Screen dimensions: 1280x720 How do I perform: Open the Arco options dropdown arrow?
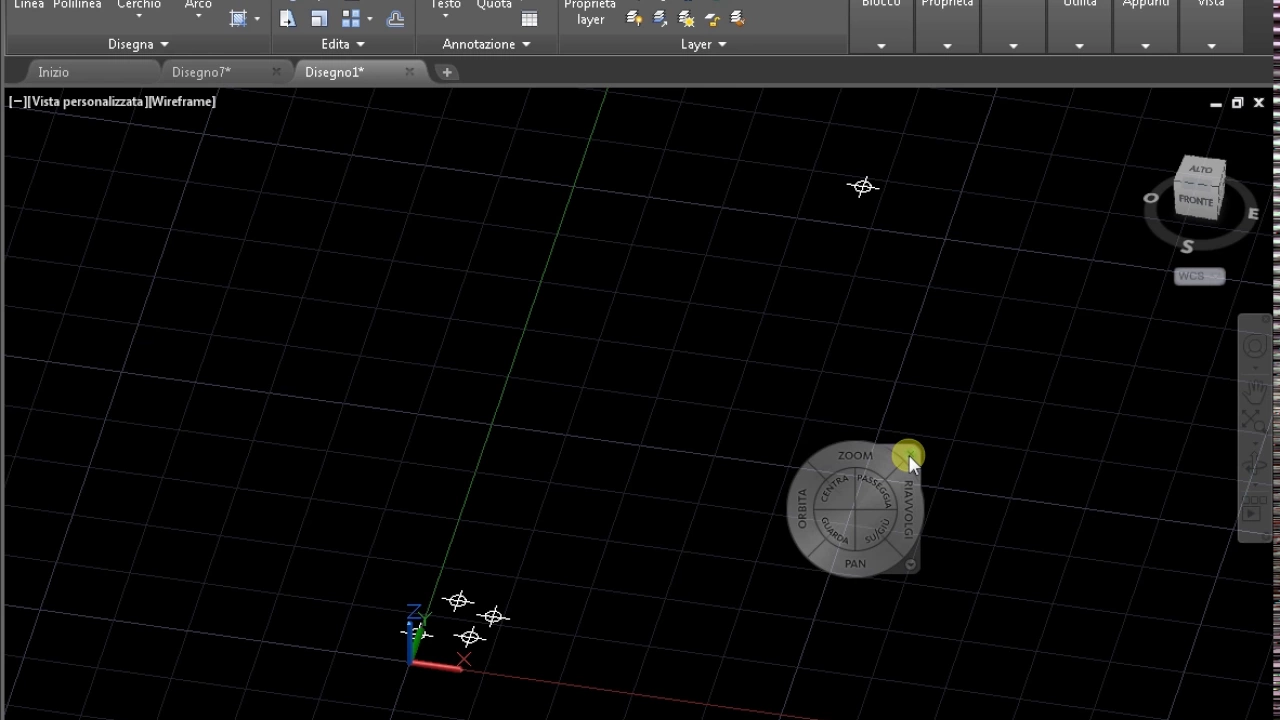click(x=198, y=18)
